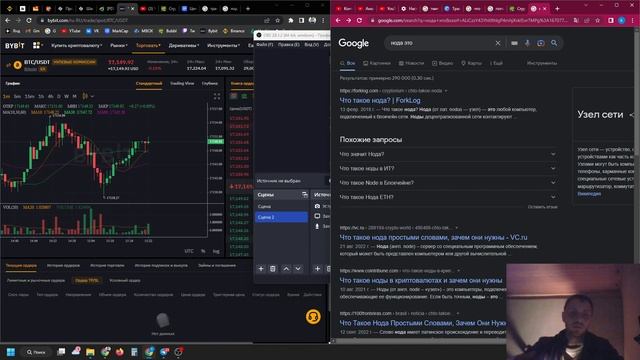Open Google on-screen keyboard
This screenshot has height=360, width=640.
[514, 43]
